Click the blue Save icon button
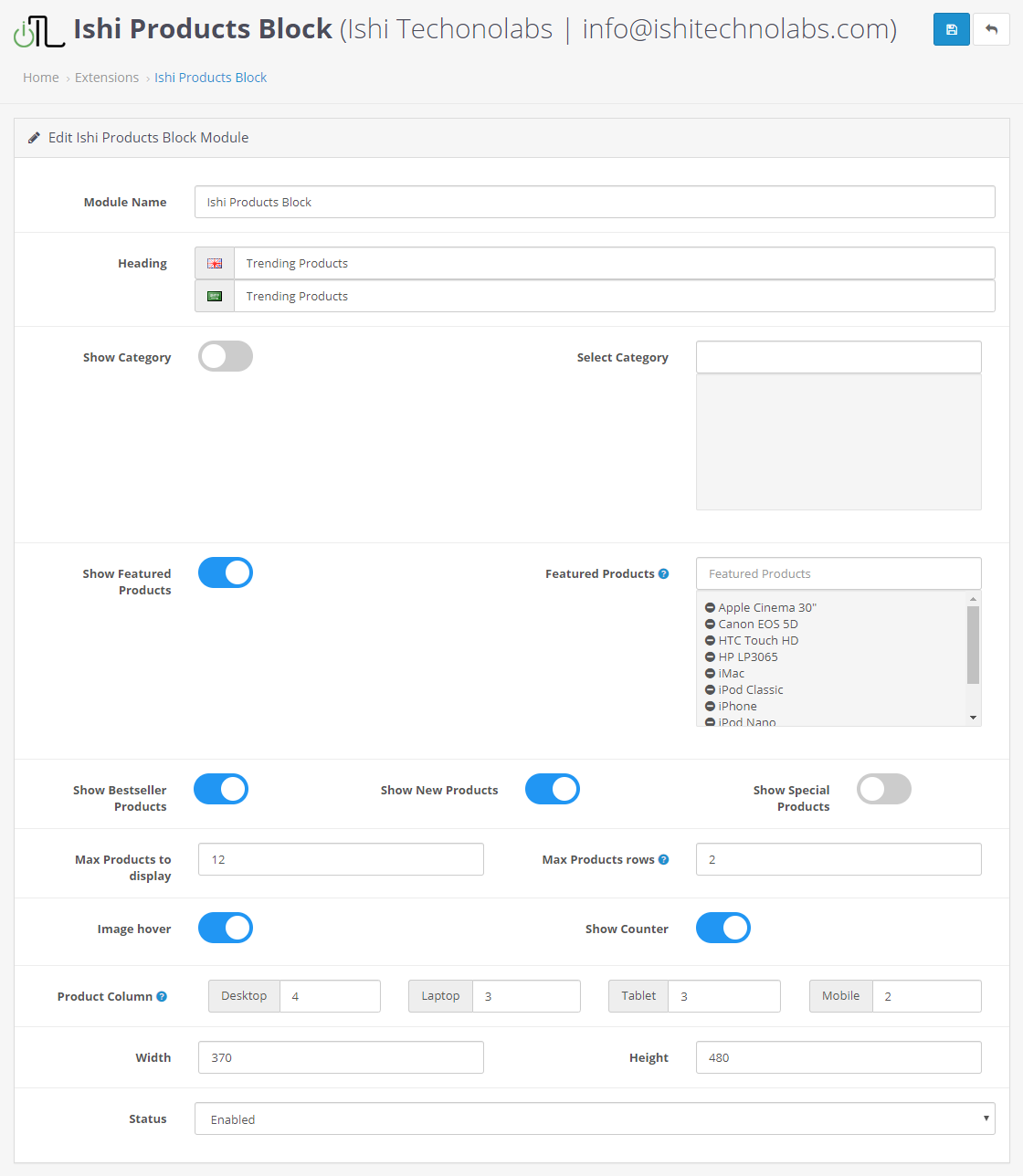The width and height of the screenshot is (1023, 1176). pyautogui.click(x=951, y=29)
